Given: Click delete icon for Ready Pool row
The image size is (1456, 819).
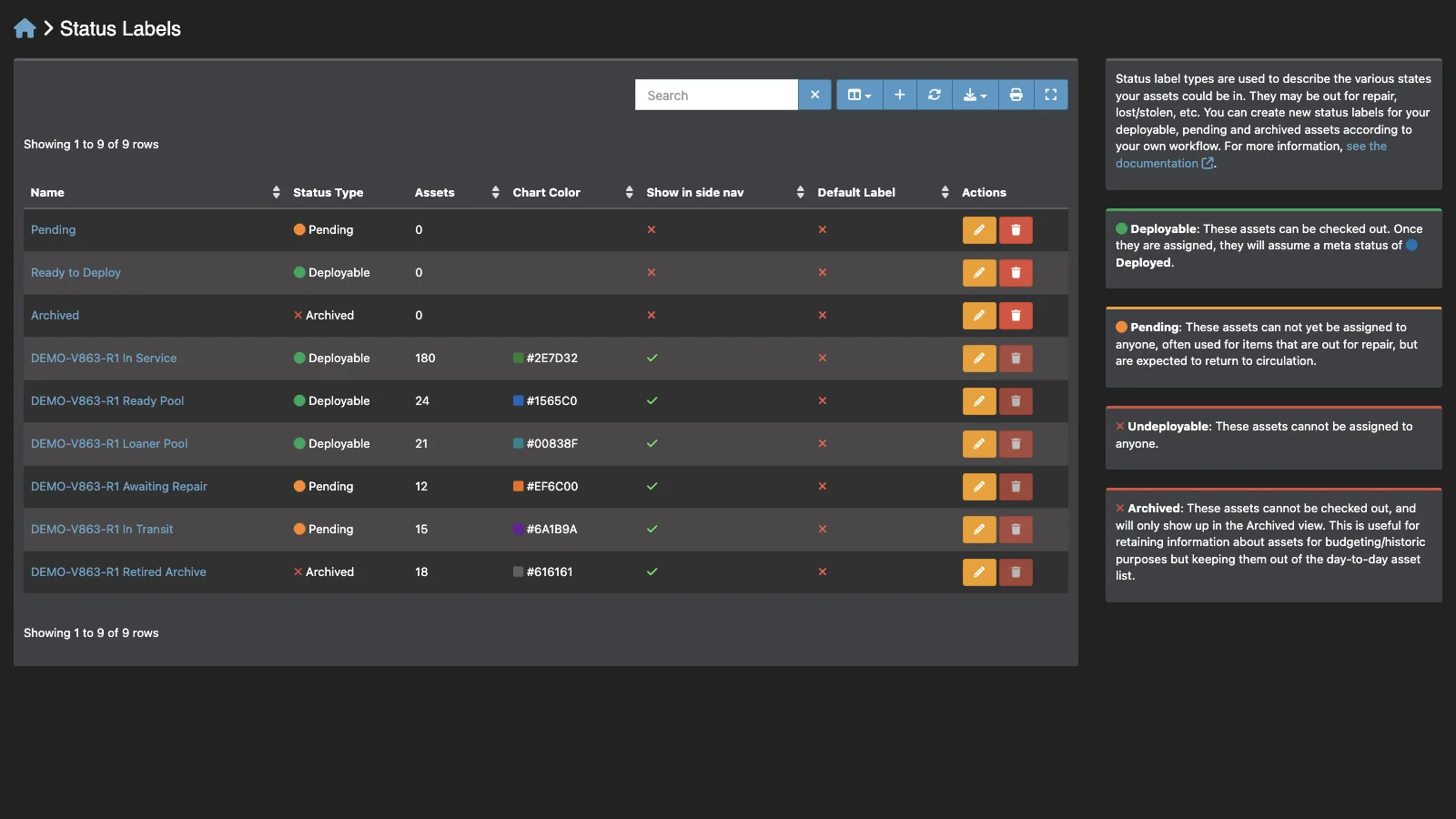Looking at the screenshot, I should (1016, 401).
